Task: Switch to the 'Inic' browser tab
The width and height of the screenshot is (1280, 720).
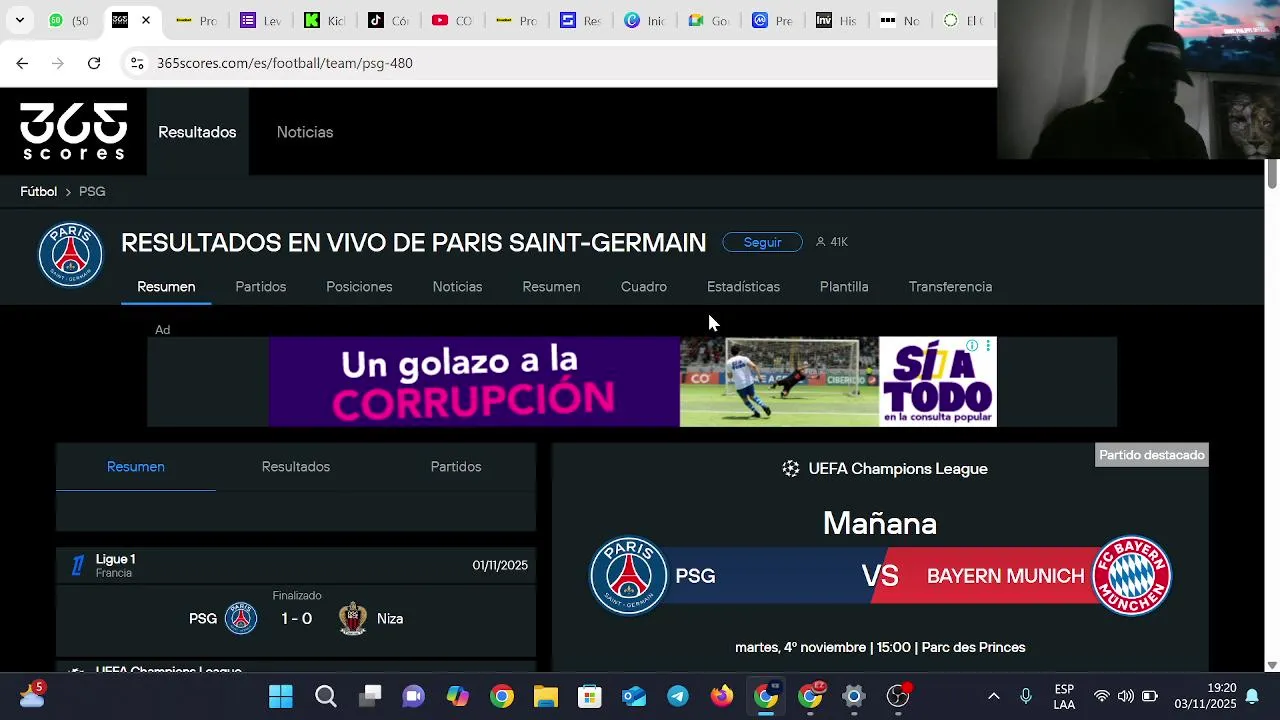Action: coord(643,20)
